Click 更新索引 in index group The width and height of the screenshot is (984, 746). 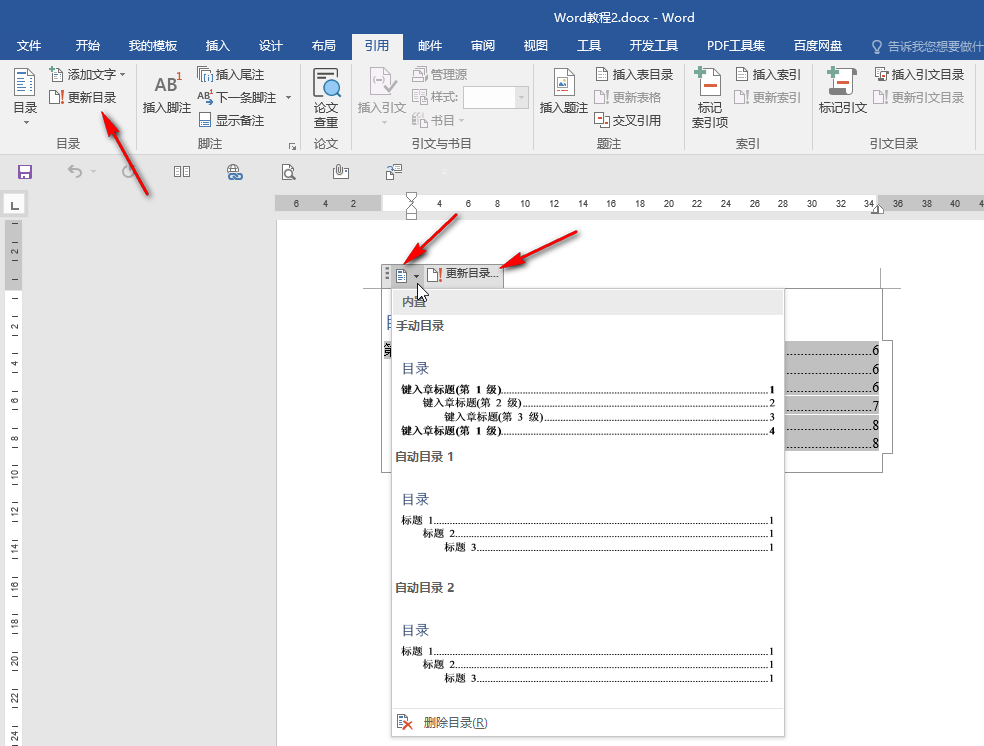[768, 97]
